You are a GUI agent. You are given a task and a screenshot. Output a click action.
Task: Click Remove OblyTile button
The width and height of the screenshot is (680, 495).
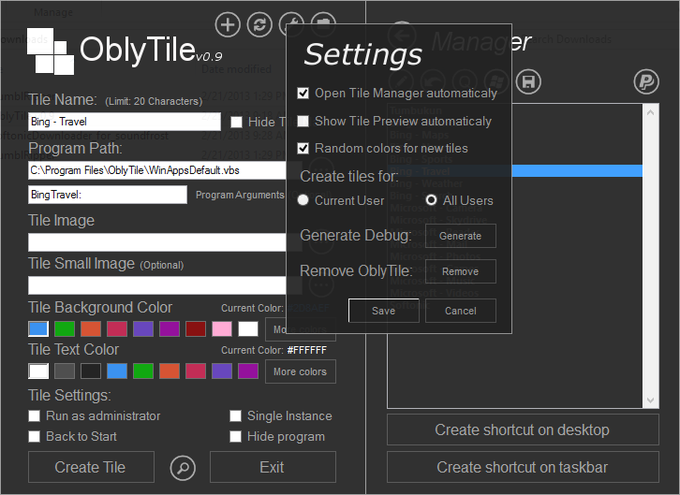tap(461, 272)
